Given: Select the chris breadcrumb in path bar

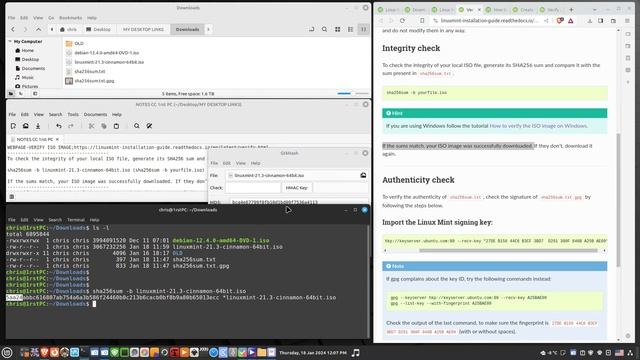Looking at the screenshot, I should pyautogui.click(x=68, y=29).
